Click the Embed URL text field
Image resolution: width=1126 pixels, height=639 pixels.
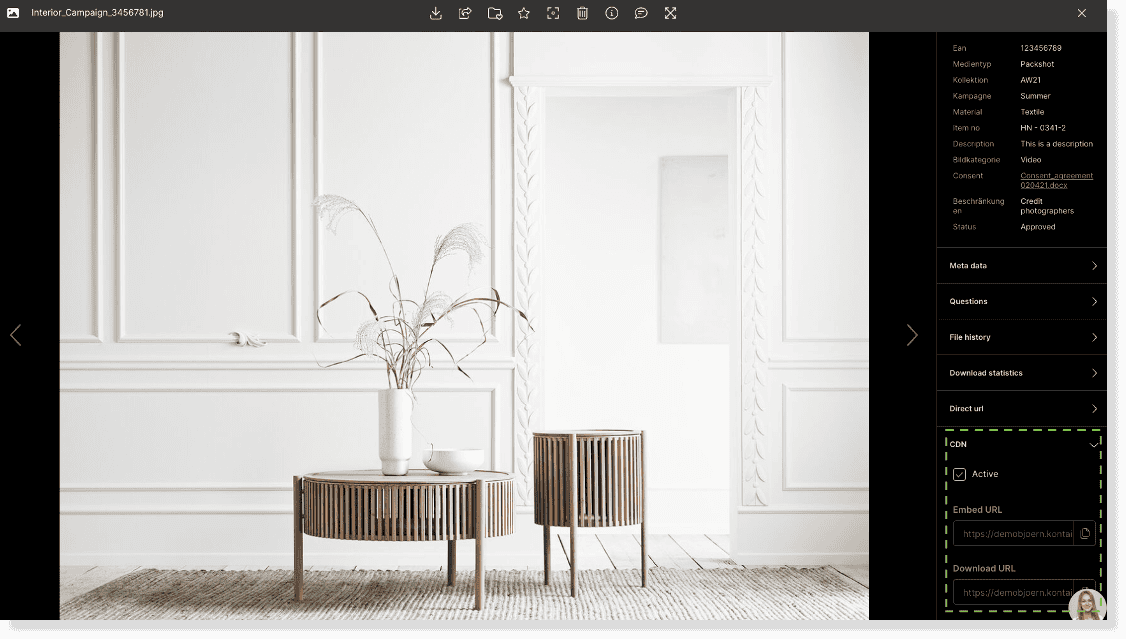pyautogui.click(x=1014, y=534)
